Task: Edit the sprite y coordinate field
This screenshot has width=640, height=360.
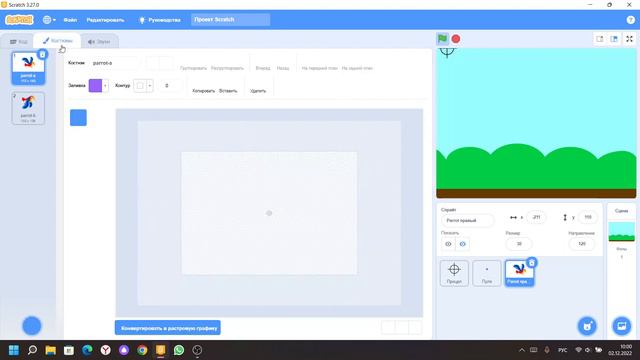Action: (587, 217)
